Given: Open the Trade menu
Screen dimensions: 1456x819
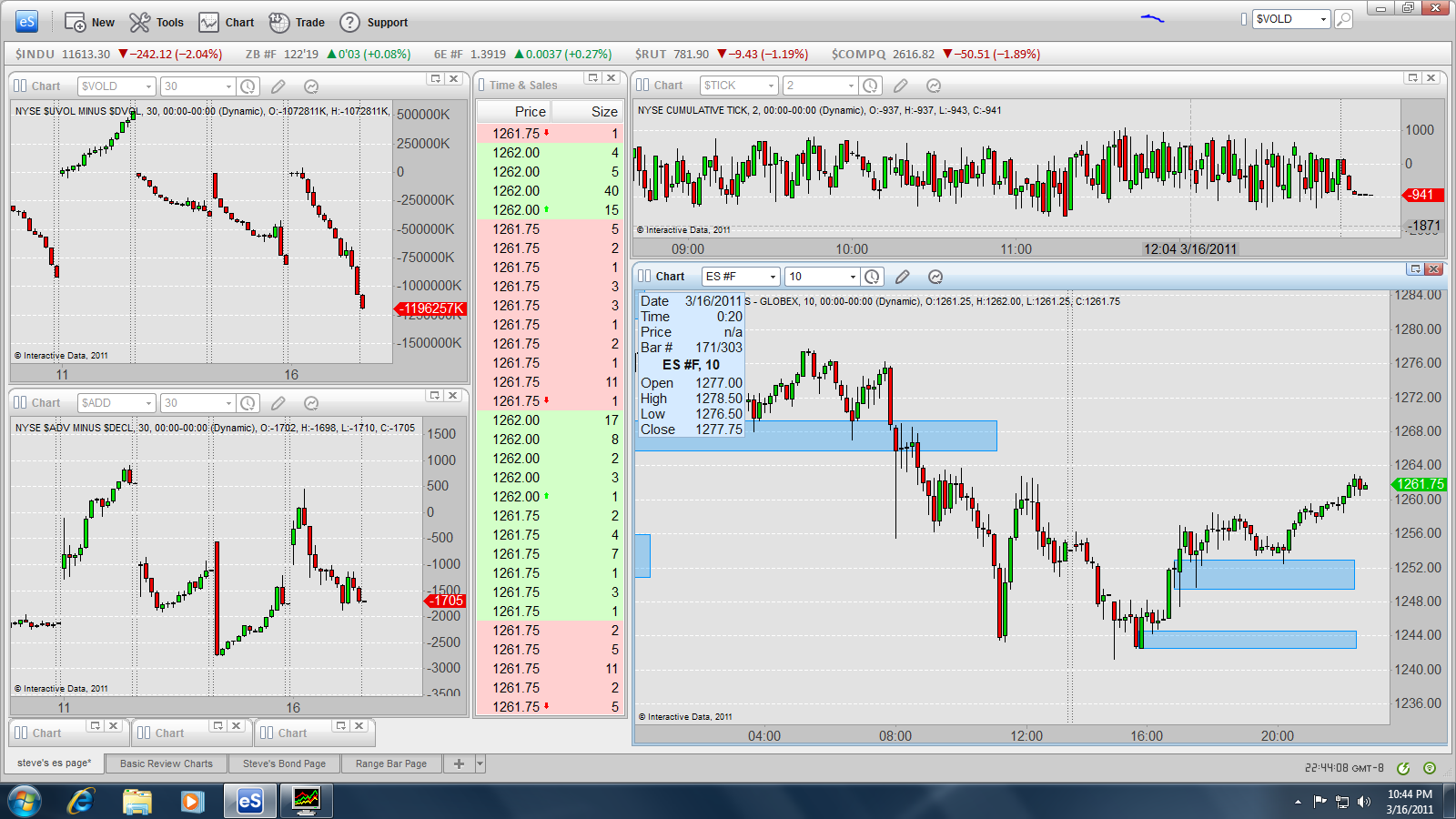Looking at the screenshot, I should tap(297, 23).
